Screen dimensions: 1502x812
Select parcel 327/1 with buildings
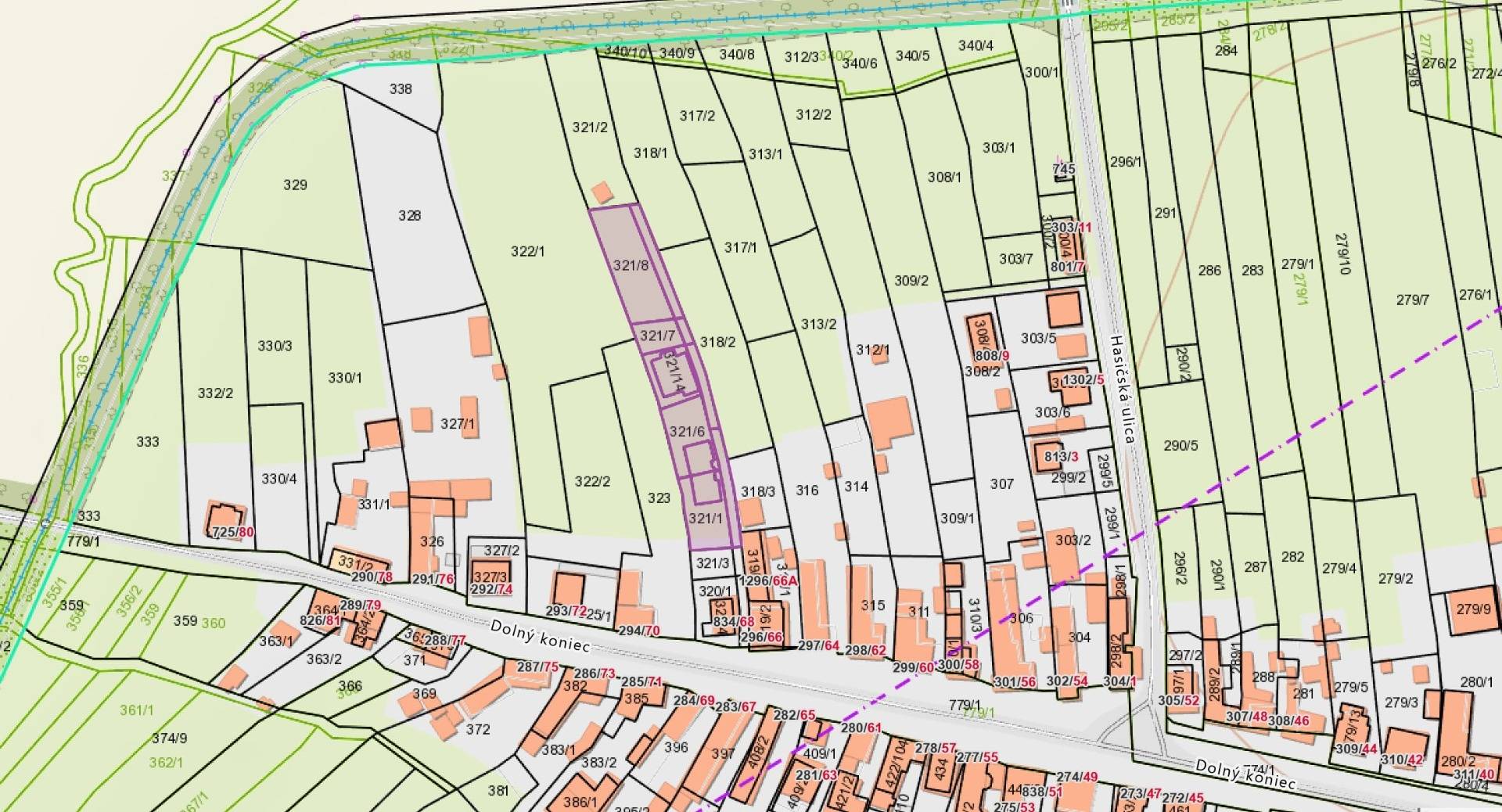click(458, 424)
